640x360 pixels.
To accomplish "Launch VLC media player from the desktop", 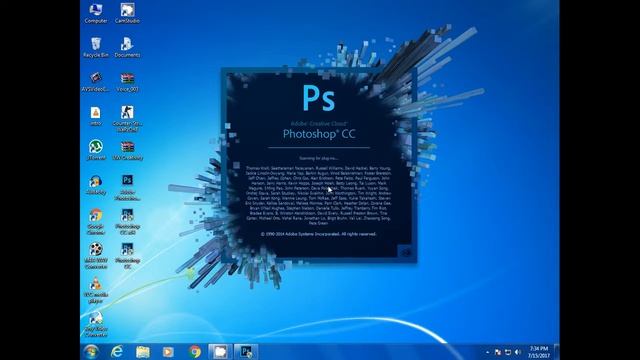I will (x=96, y=290).
